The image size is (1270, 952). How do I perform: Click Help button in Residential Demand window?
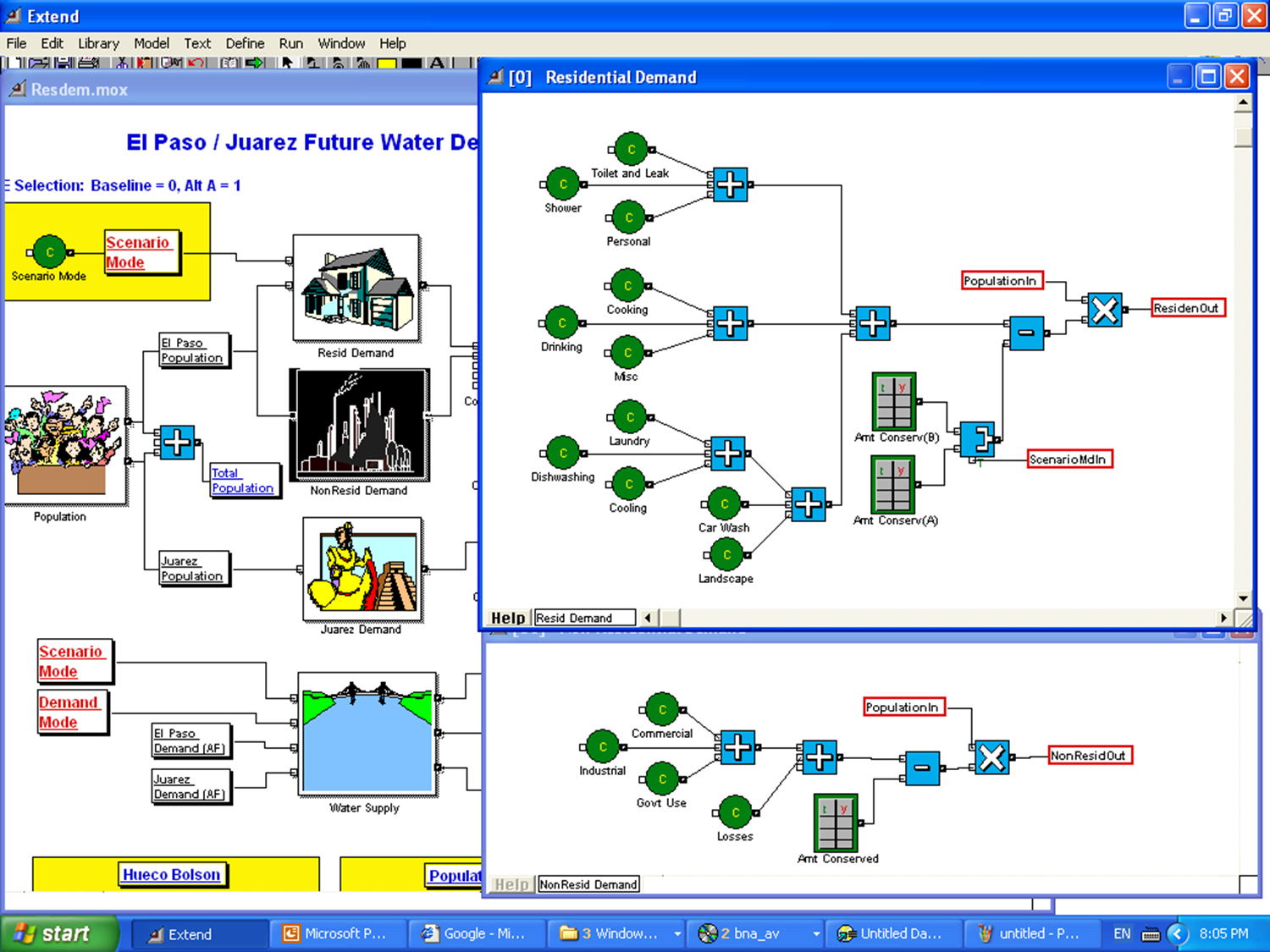(508, 618)
